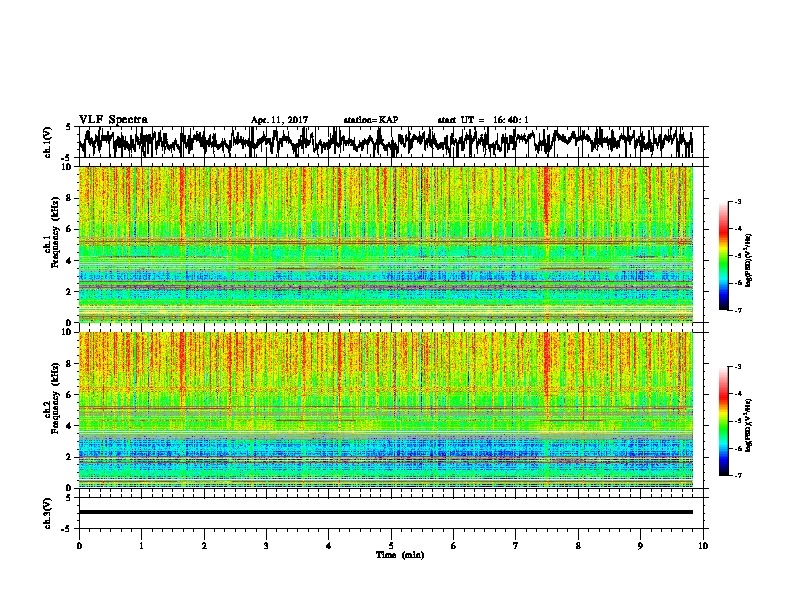Click the "4" kHz tick on ch.2 spectrogram

[x=69, y=426]
